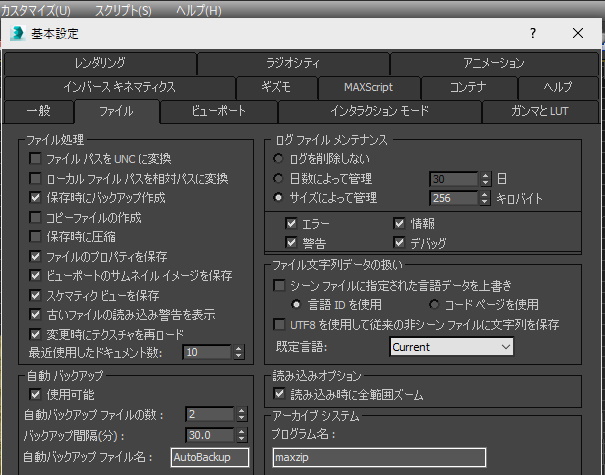Screen dimensions: 605x475
Task: Click the バックアップ間隔(分) value field
Action: pos(210,435)
